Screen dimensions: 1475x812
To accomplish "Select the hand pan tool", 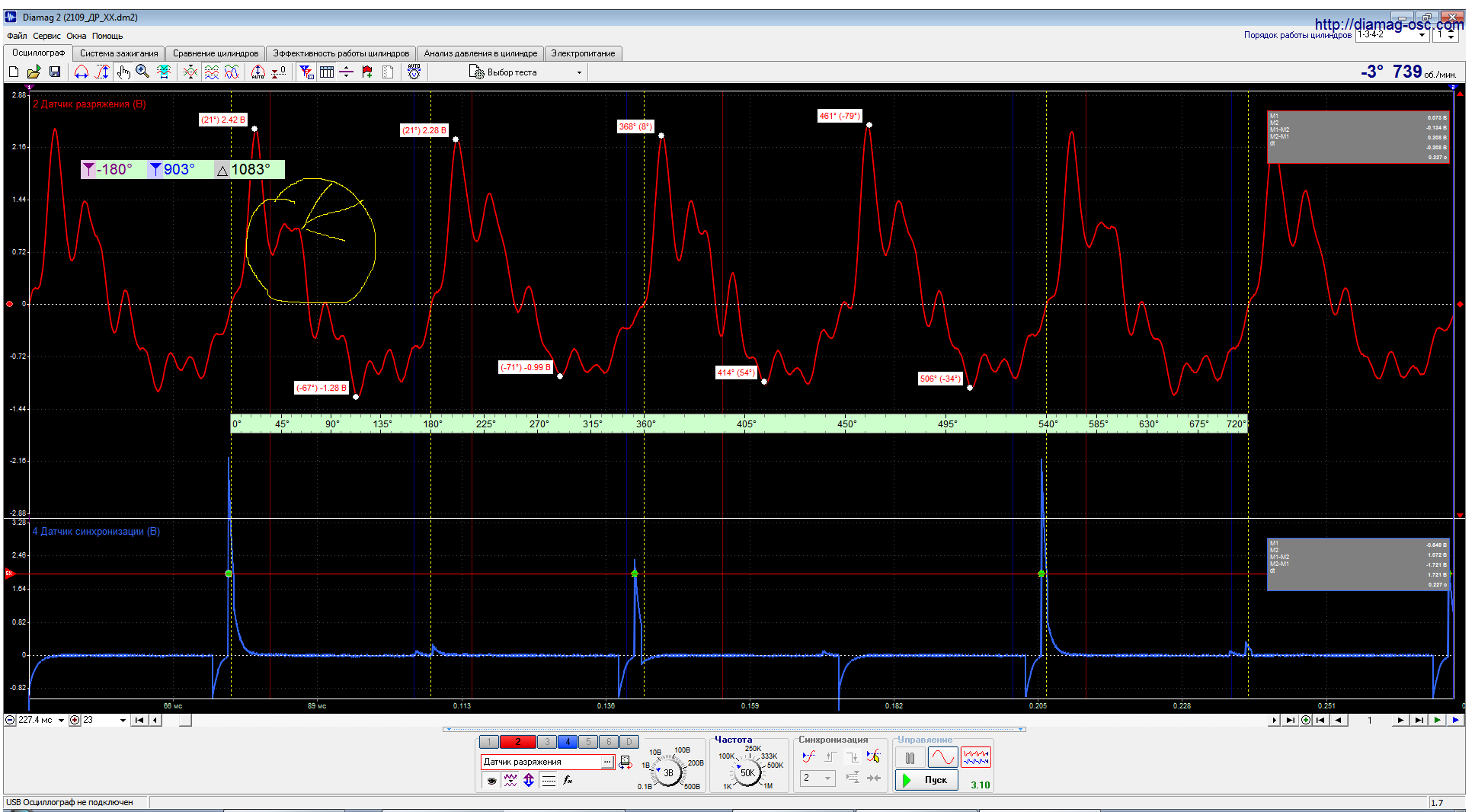I will (x=123, y=72).
